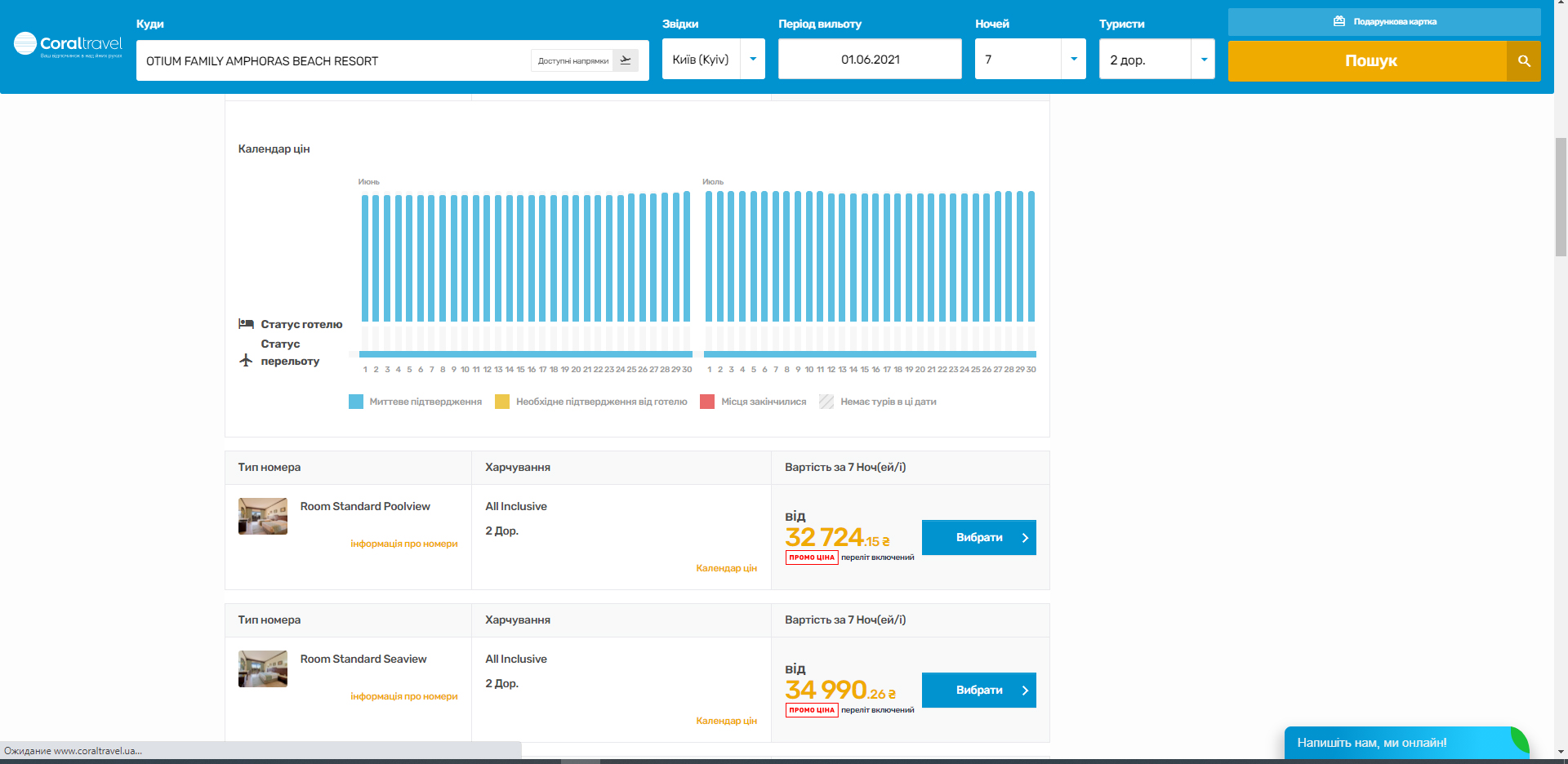Open the Напишіть нам online chat widget
Image resolution: width=1568 pixels, height=764 pixels.
[1406, 743]
